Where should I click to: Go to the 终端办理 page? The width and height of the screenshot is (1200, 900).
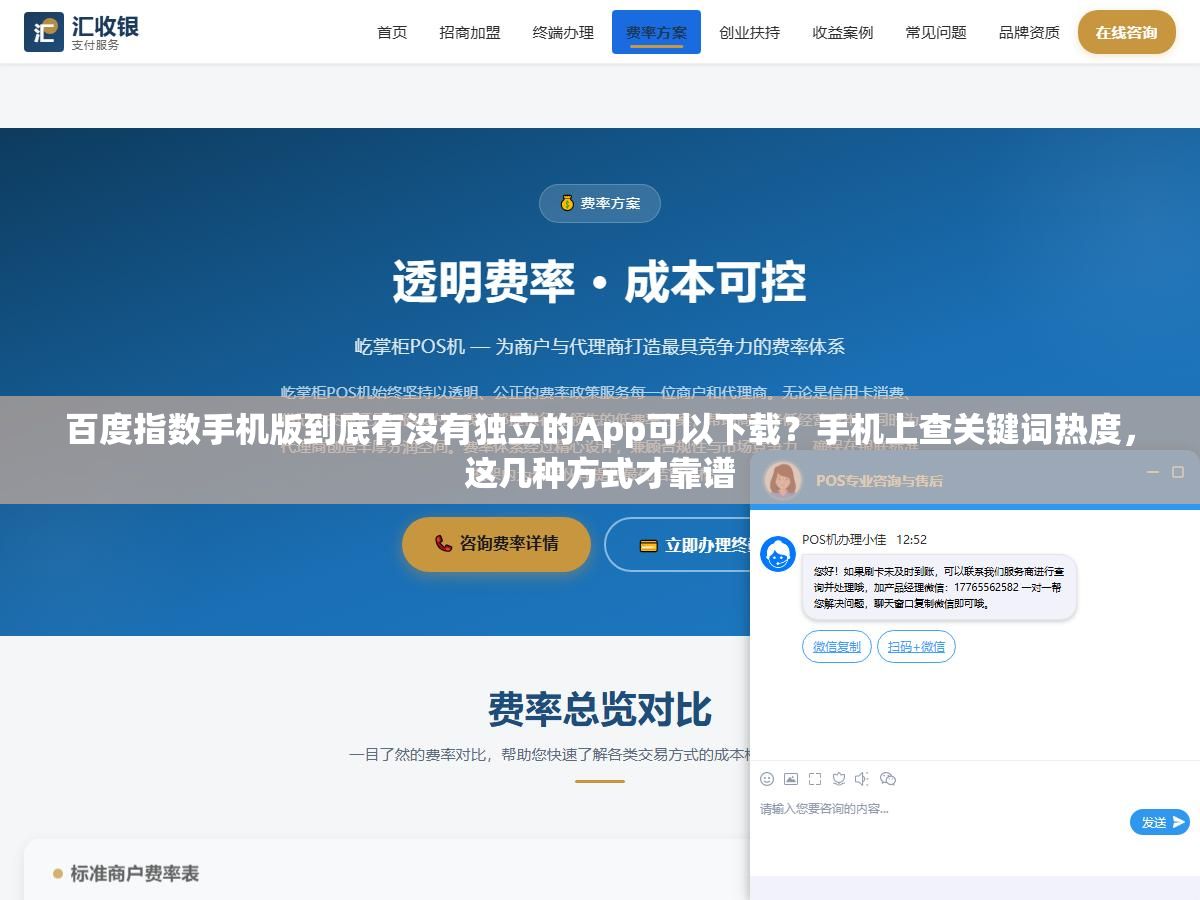pyautogui.click(x=563, y=32)
